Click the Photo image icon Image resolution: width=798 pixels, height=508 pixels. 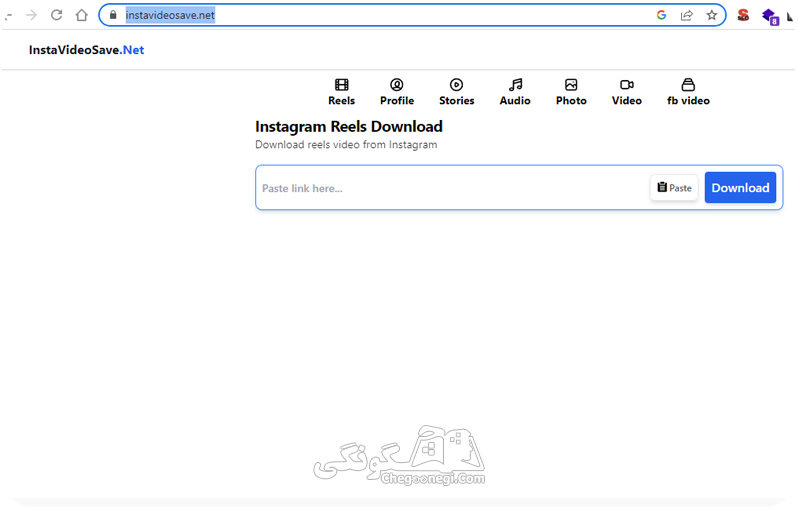571,84
